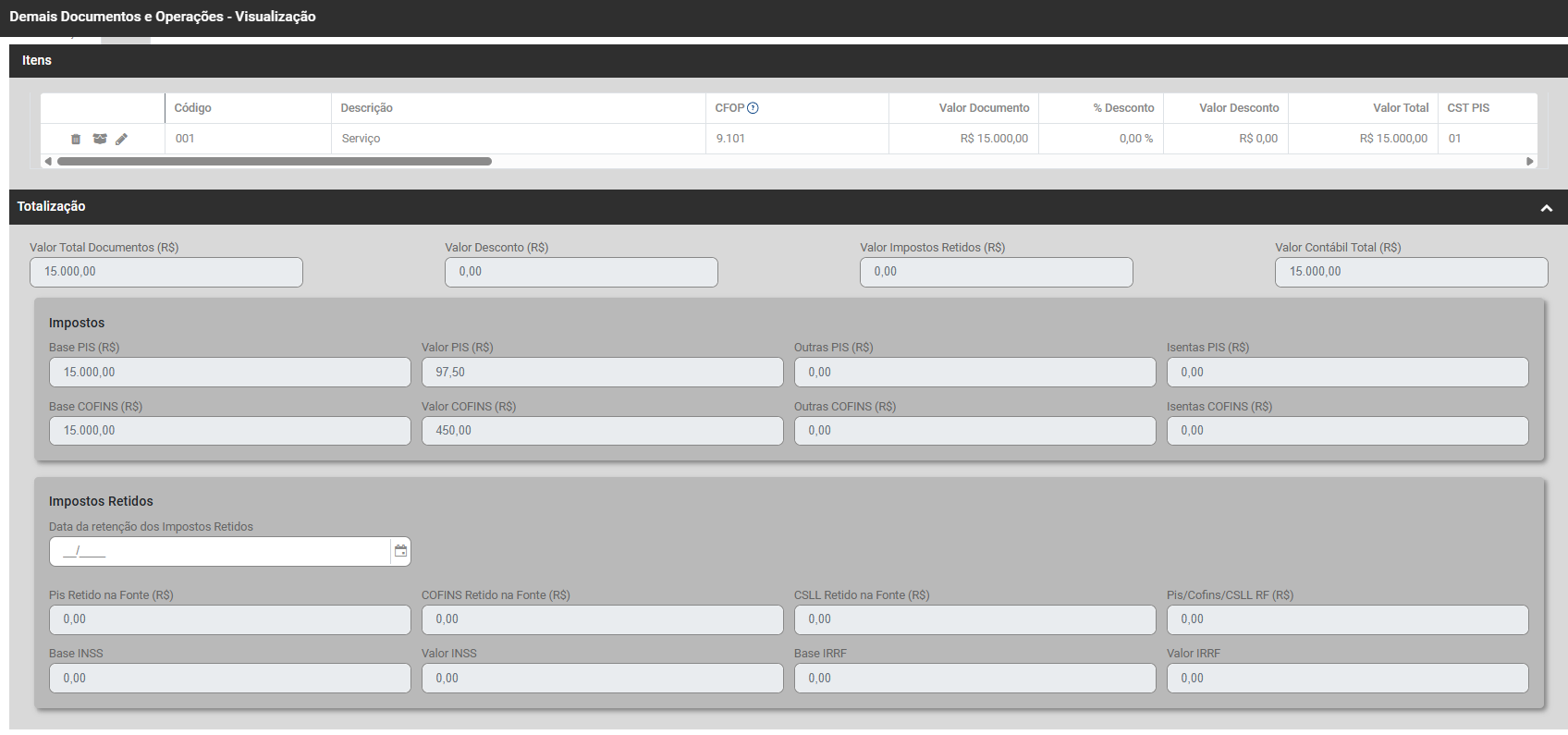Click the Valor Desconto (R$) totalization field

[582, 272]
